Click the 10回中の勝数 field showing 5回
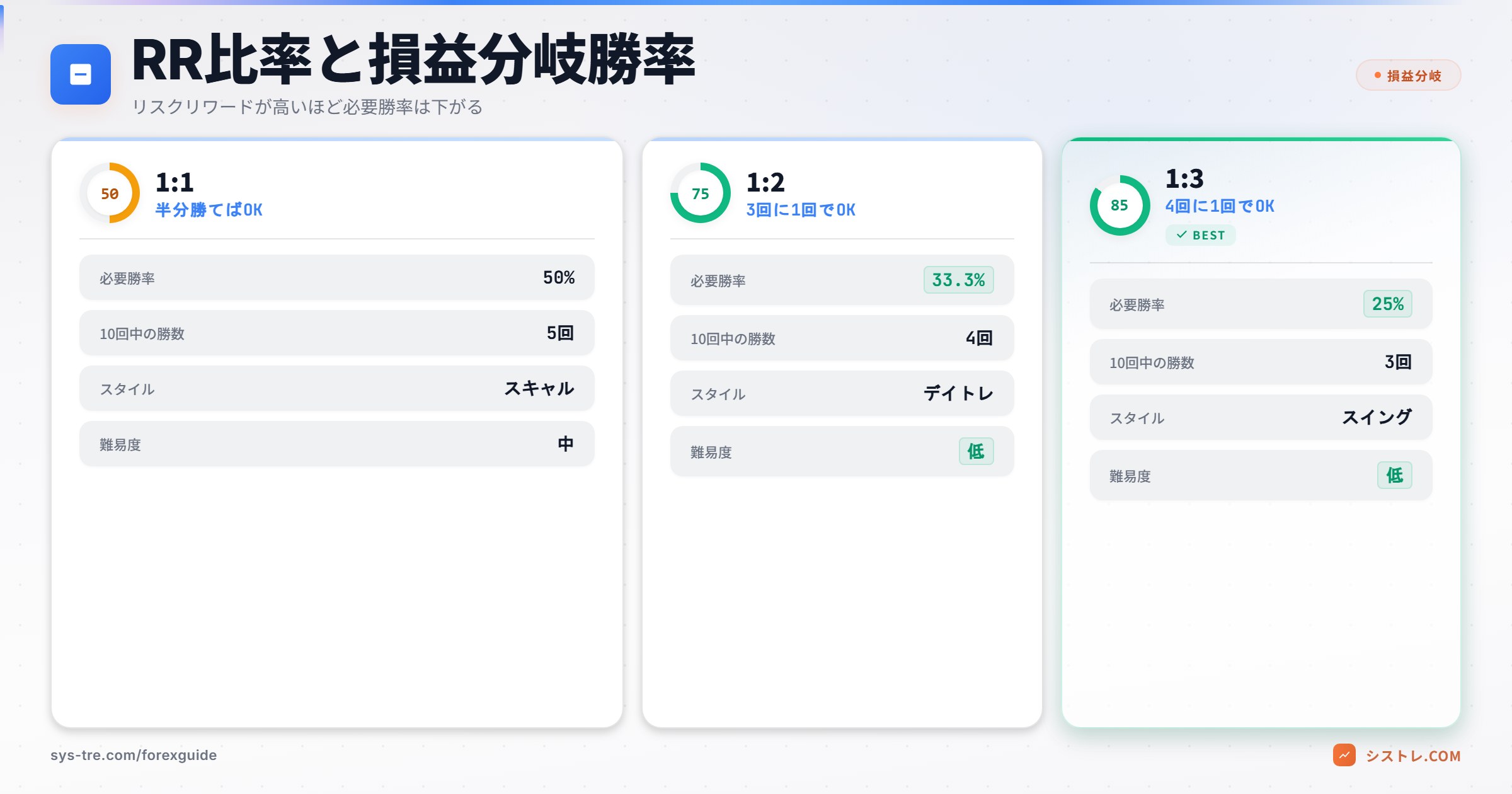Image resolution: width=1512 pixels, height=794 pixels. (336, 333)
